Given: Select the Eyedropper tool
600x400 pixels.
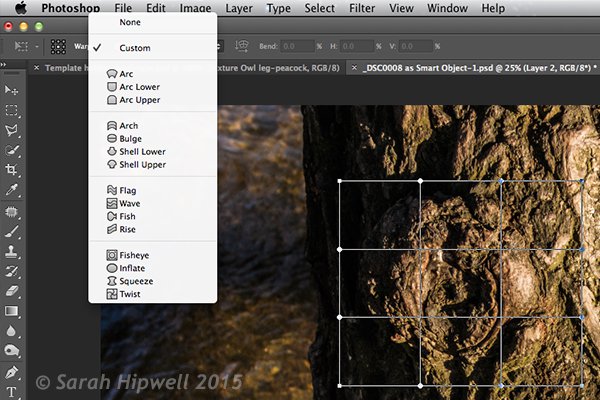Looking at the screenshot, I should point(13,190).
